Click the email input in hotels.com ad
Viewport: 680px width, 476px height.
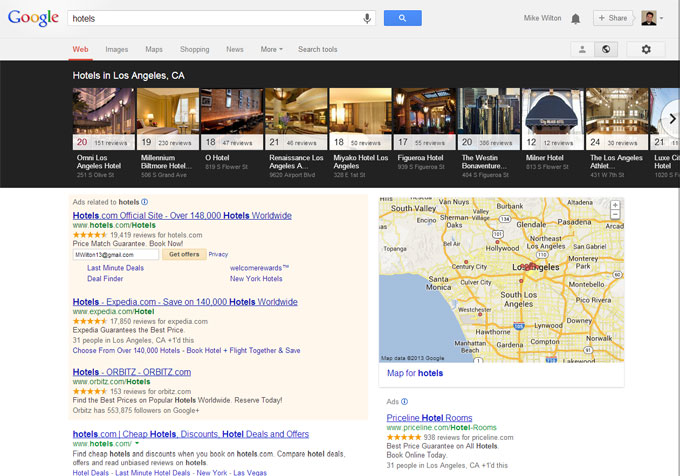pyautogui.click(x=115, y=254)
